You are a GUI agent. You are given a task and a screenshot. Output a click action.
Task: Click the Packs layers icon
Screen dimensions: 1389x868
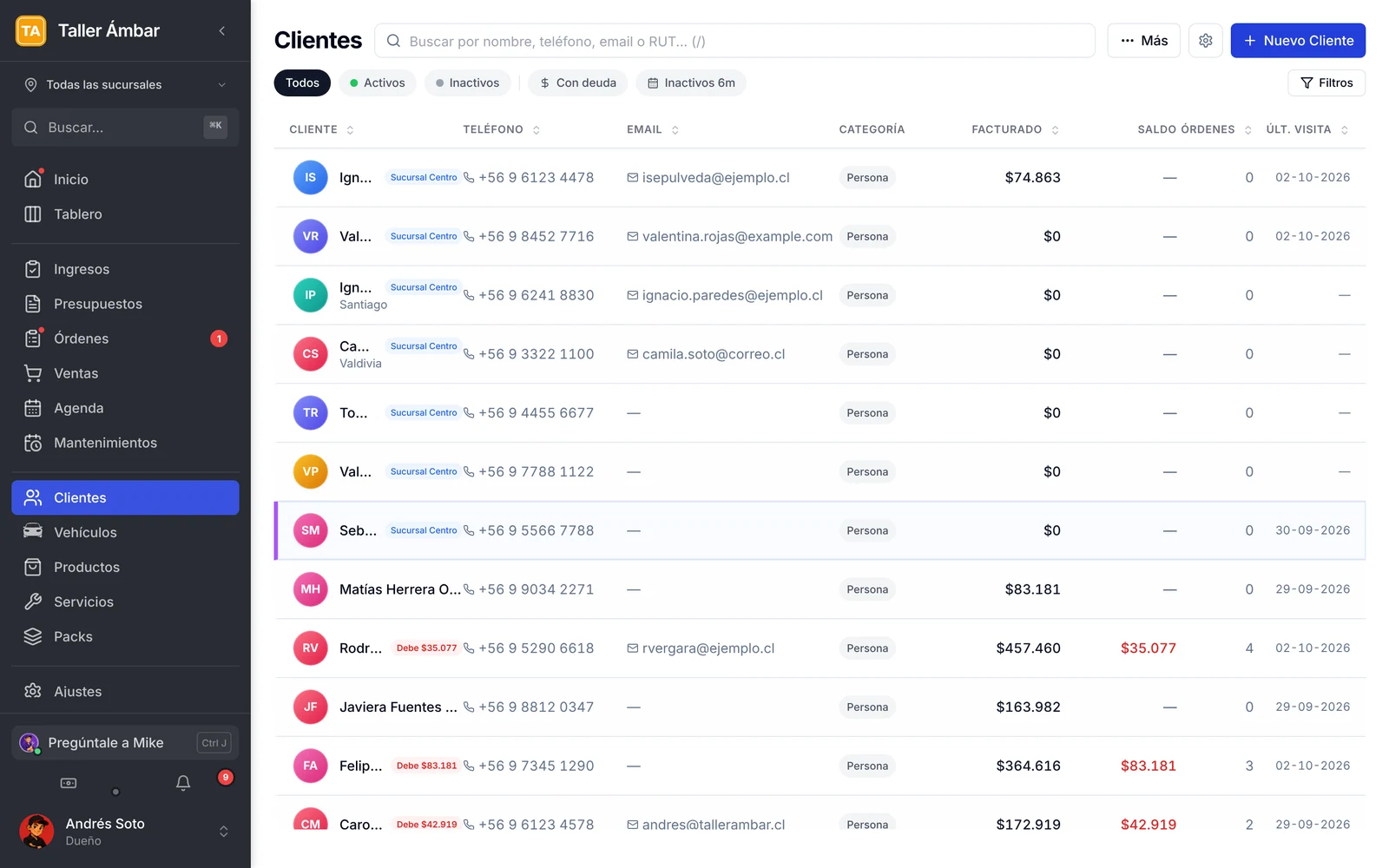click(x=33, y=636)
